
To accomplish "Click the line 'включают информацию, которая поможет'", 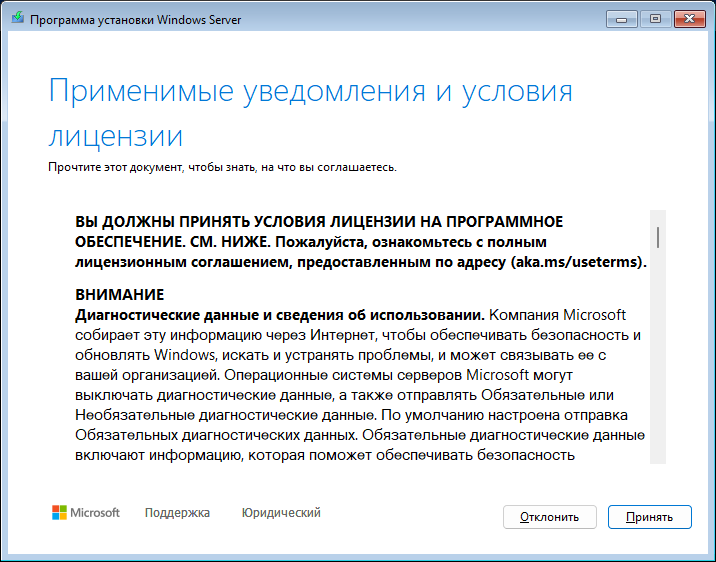I will (x=224, y=455).
